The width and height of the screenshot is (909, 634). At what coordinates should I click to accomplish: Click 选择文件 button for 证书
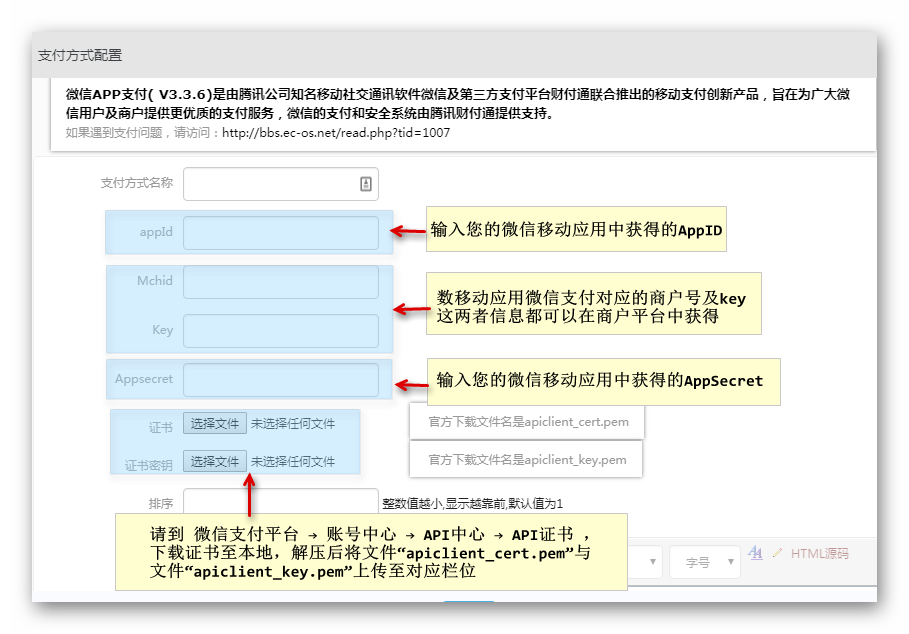click(x=215, y=423)
